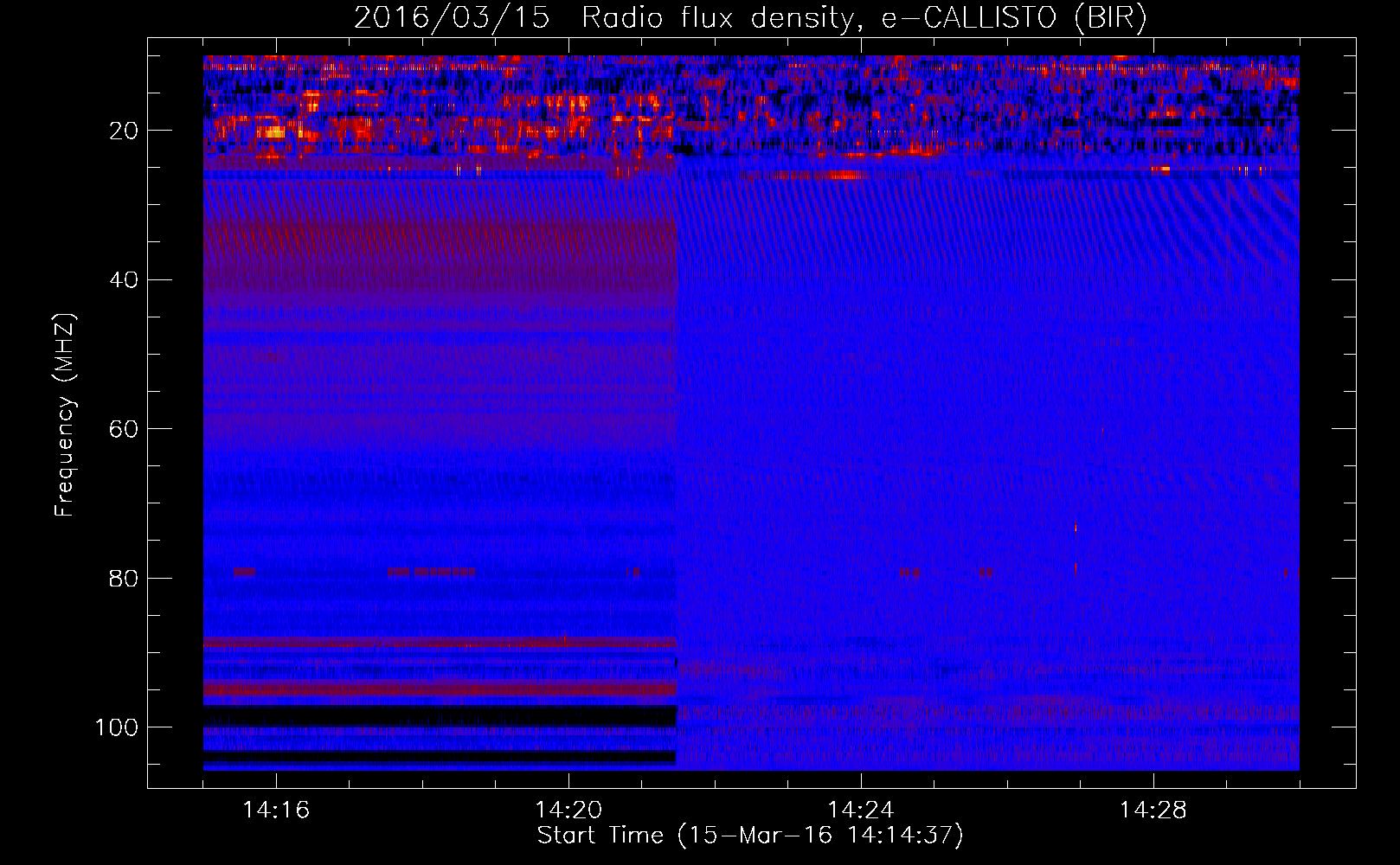Image resolution: width=1400 pixels, height=865 pixels.
Task: Click the "60" frequency tick label
Action: coord(125,429)
